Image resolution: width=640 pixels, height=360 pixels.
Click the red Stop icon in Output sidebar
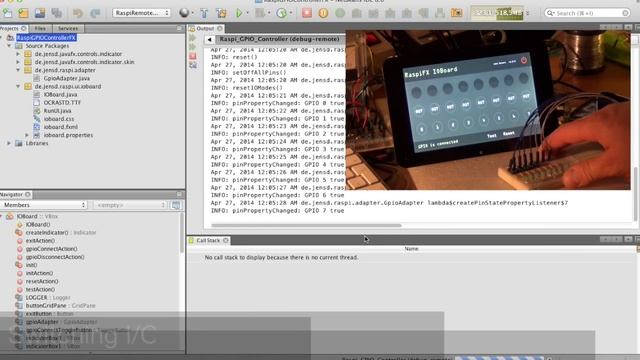click(193, 56)
